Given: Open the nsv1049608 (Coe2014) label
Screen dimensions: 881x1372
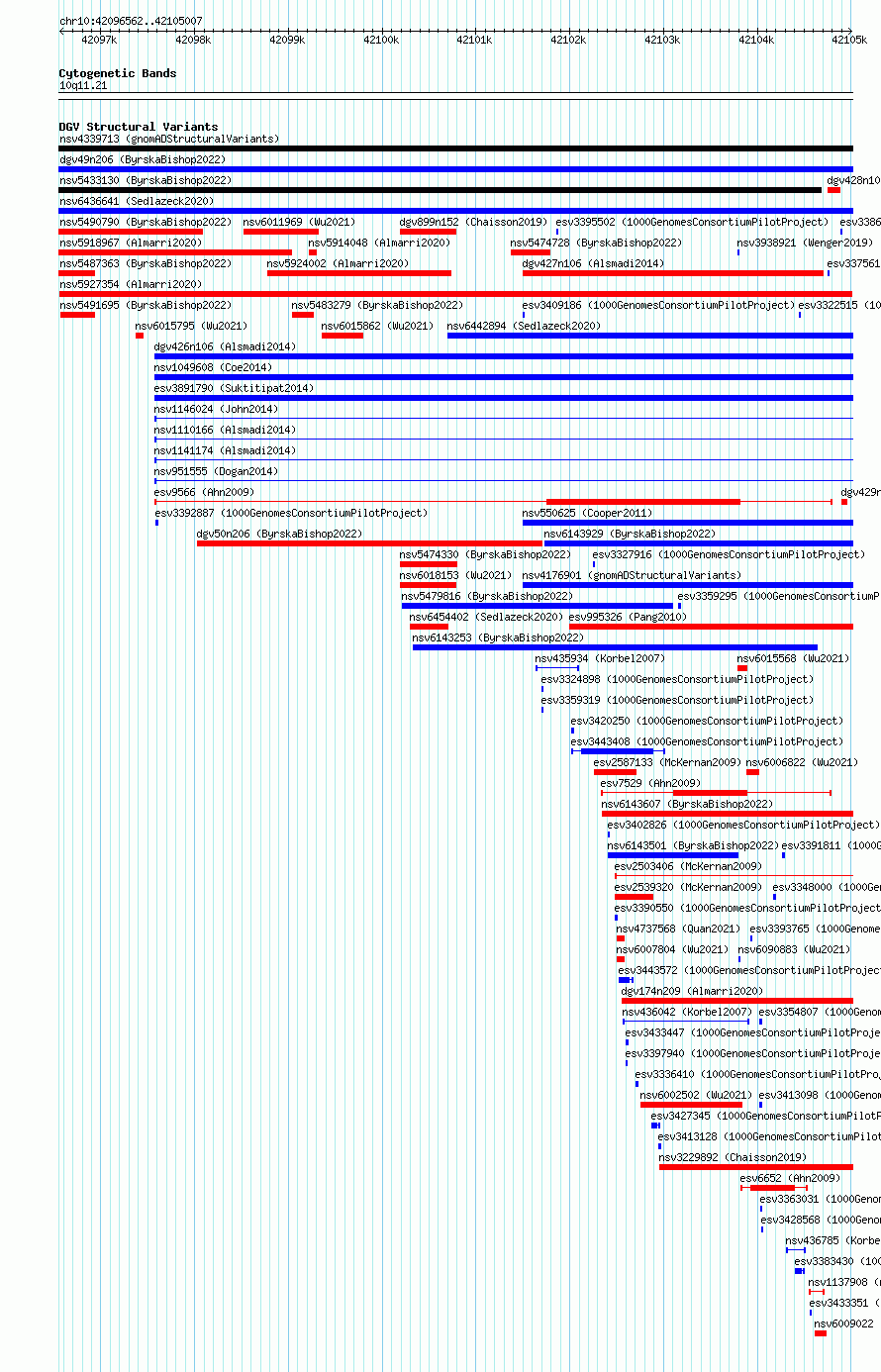Looking at the screenshot, I should tap(213, 367).
